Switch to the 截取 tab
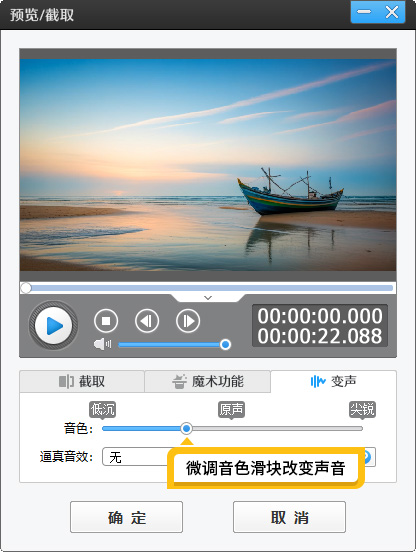The image size is (416, 552). [82, 381]
